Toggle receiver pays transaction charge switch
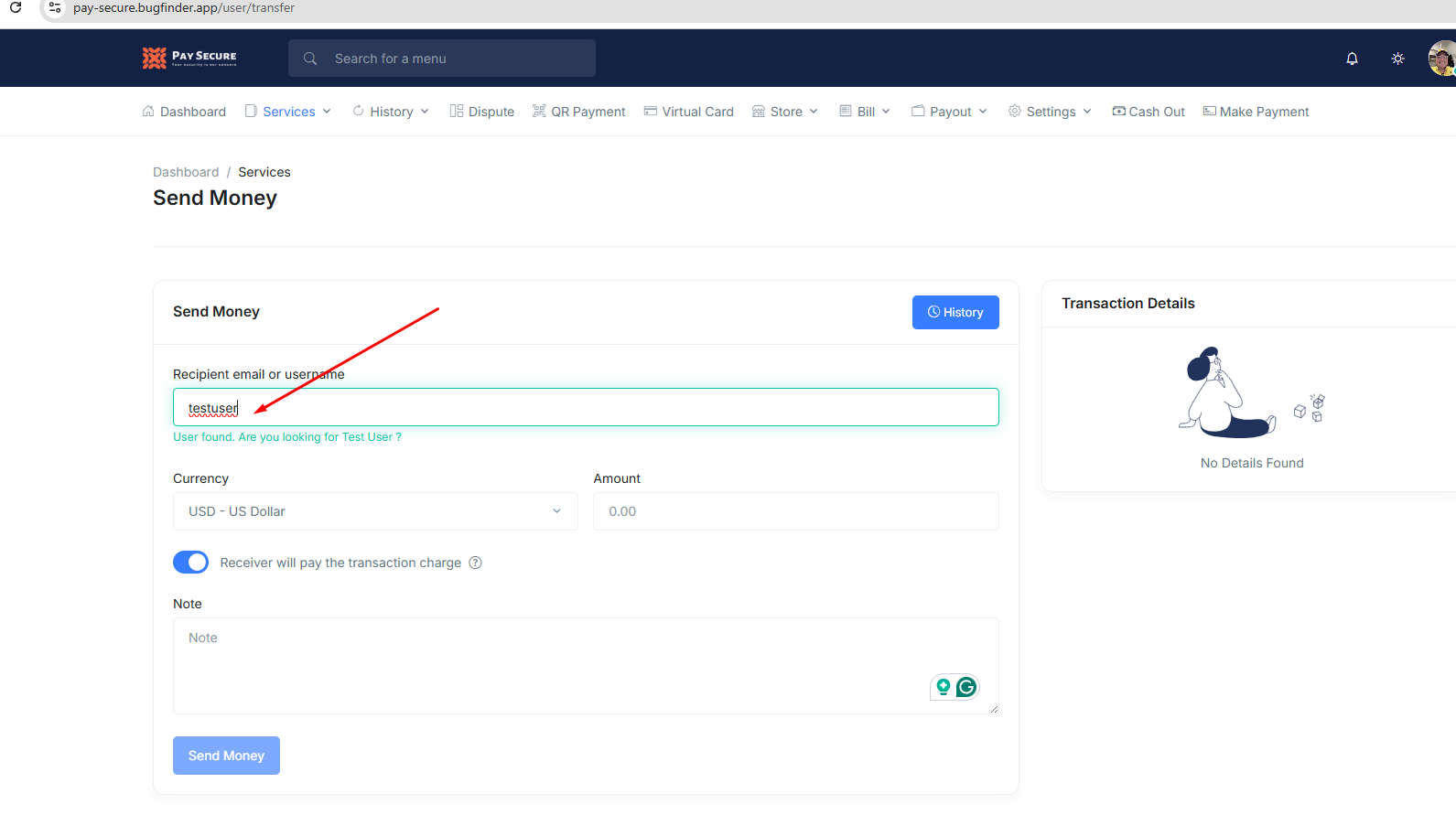This screenshot has width=1456, height=826. pyautogui.click(x=190, y=563)
